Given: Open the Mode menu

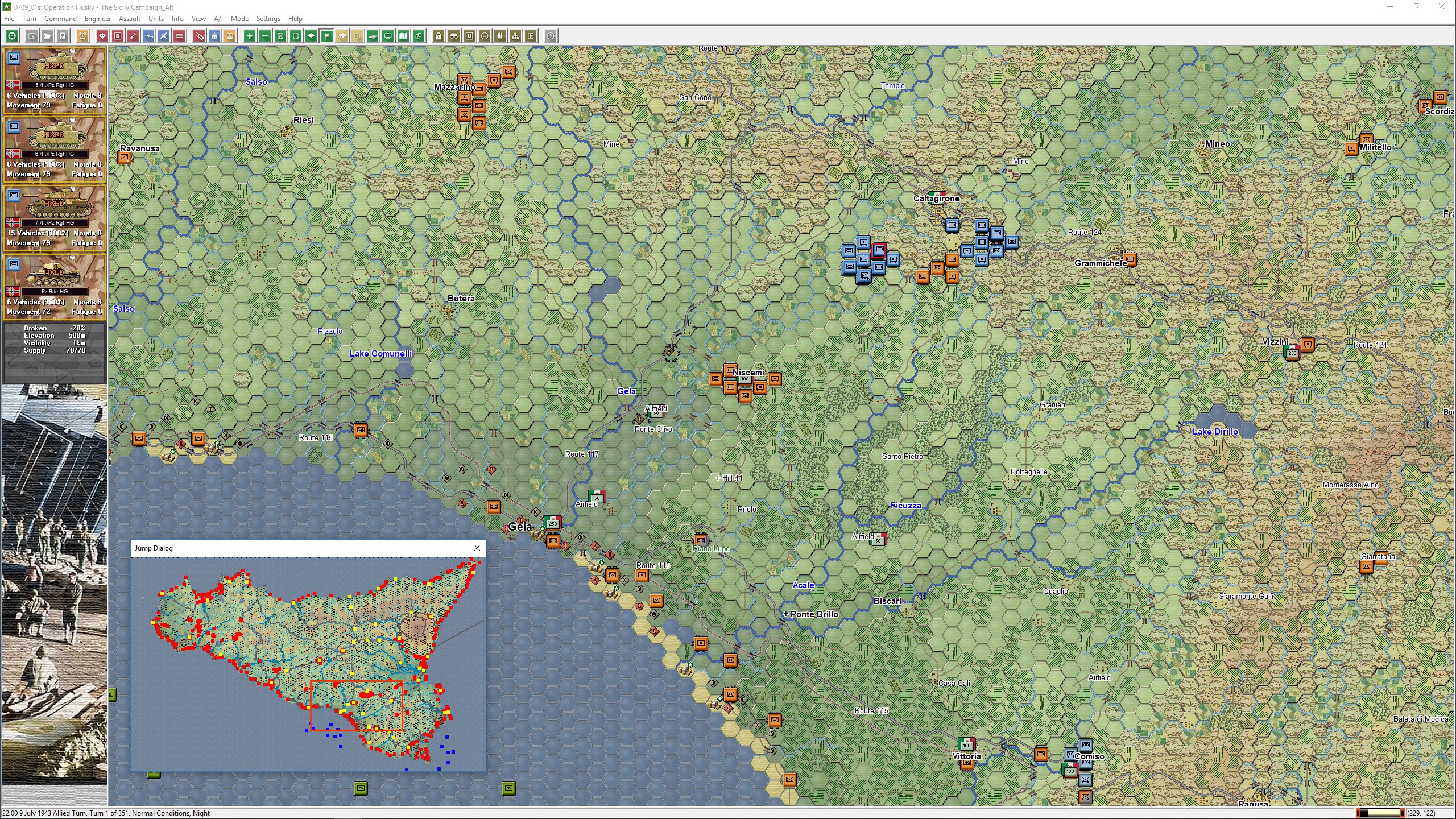Looking at the screenshot, I should (x=239, y=19).
